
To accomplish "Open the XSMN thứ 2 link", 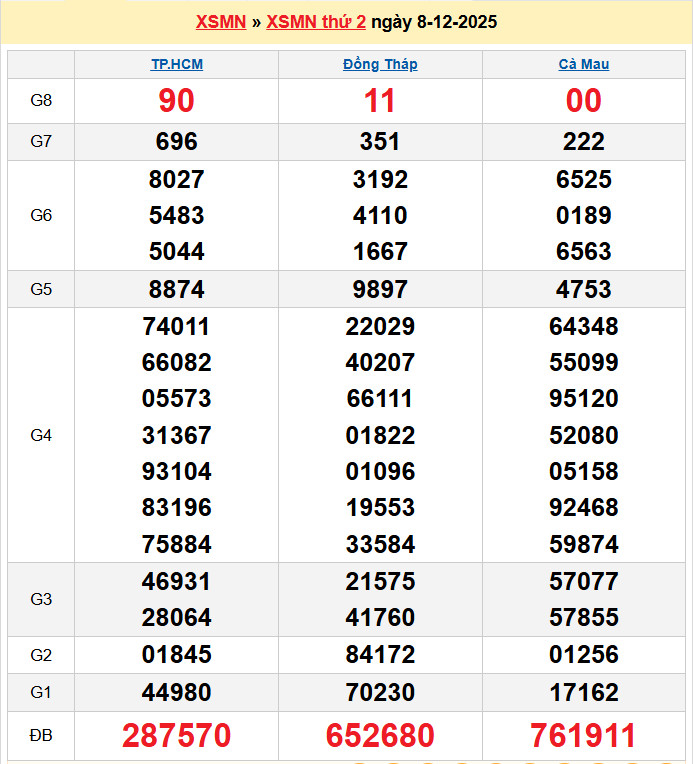I will coord(316,22).
